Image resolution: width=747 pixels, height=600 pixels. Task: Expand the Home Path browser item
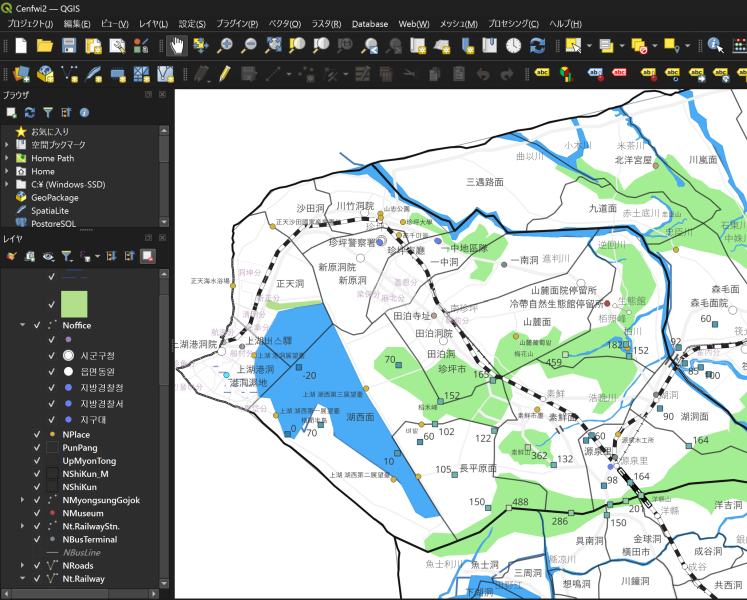click(7, 158)
